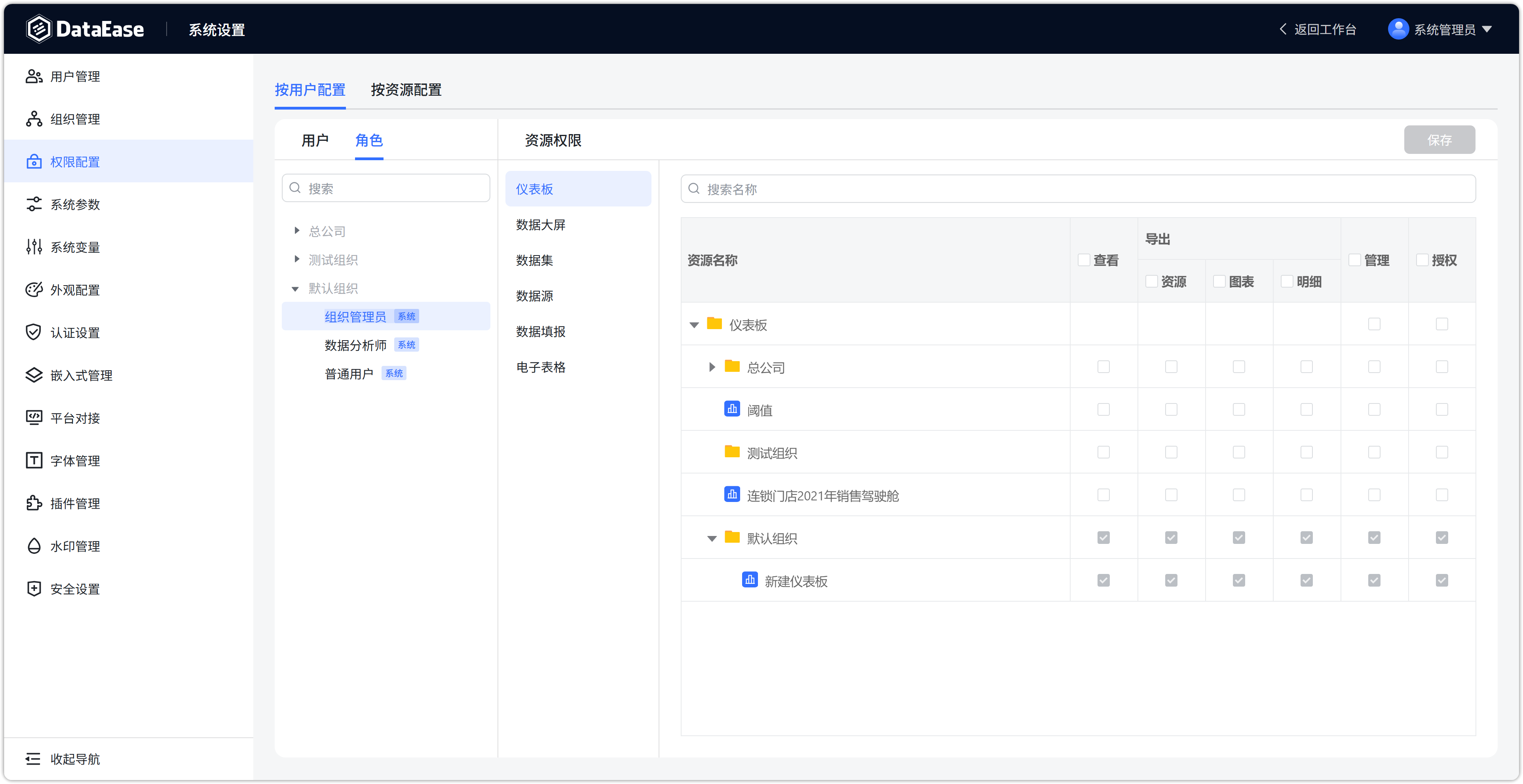Click the 权限配置 lock icon
Viewport: 1523px width, 784px height.
click(x=34, y=161)
